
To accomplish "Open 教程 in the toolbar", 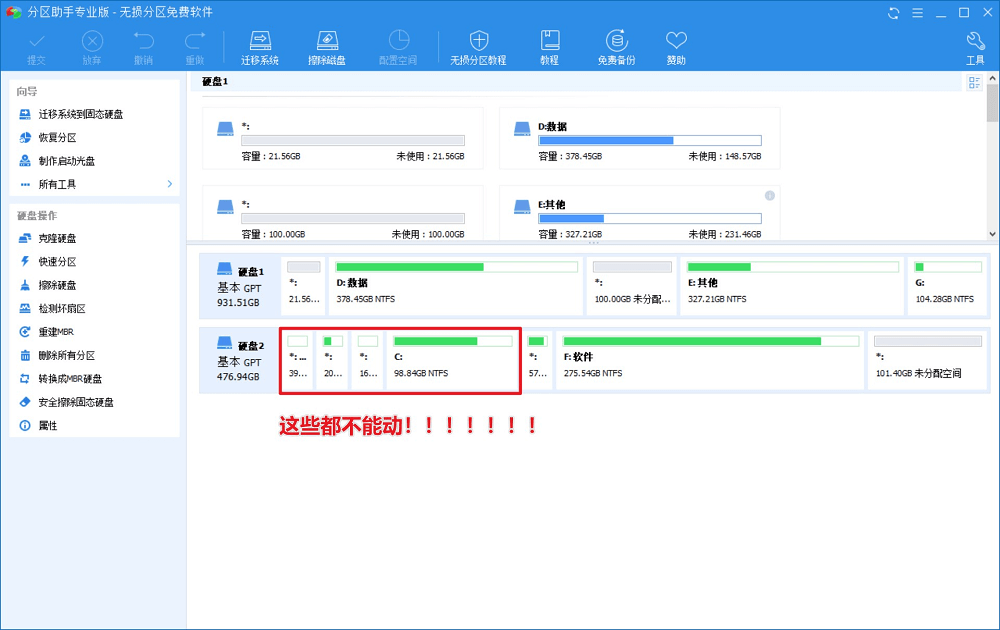I will [549, 47].
